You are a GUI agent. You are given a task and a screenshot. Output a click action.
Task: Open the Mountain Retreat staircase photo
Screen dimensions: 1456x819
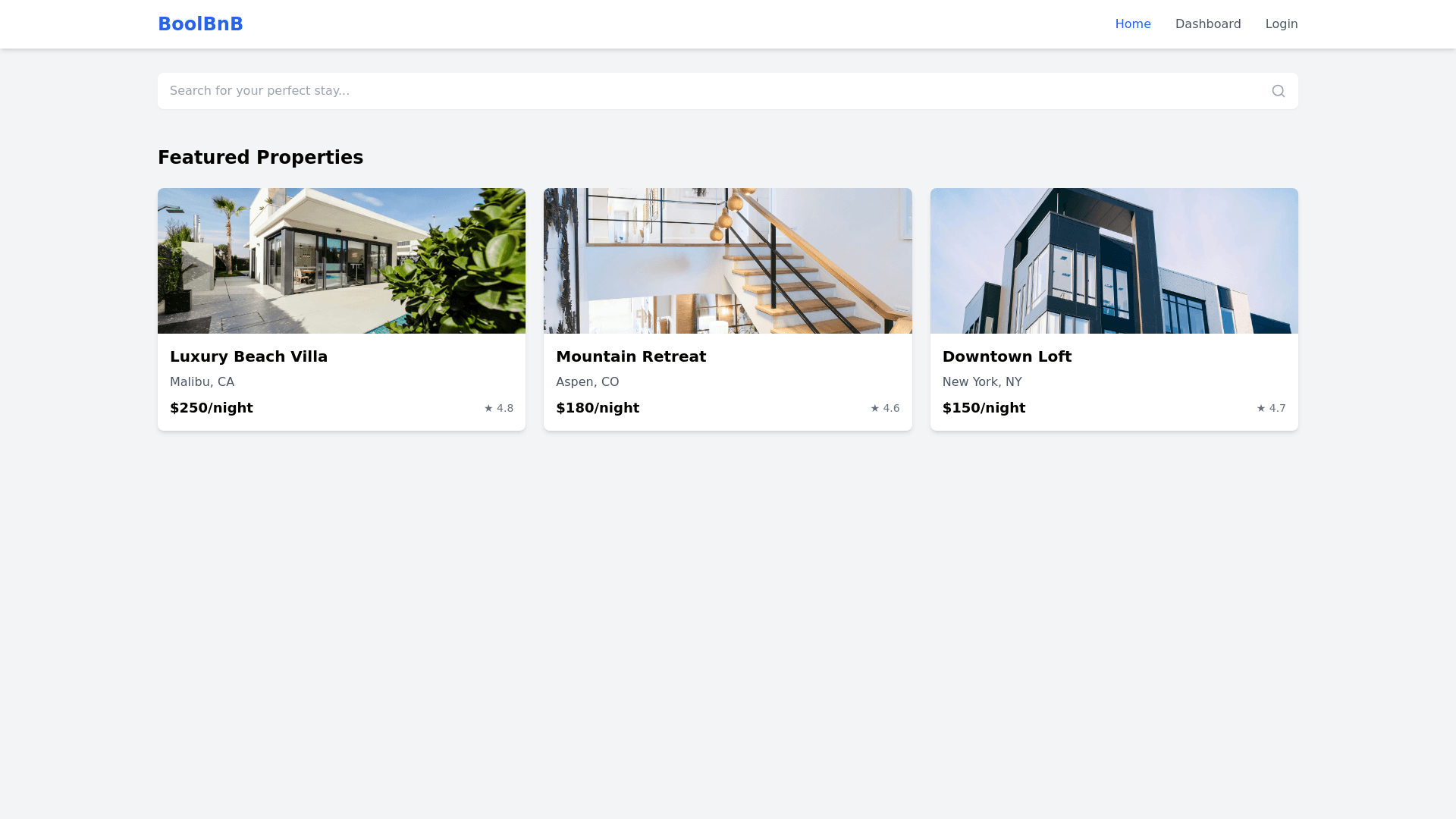[727, 261]
